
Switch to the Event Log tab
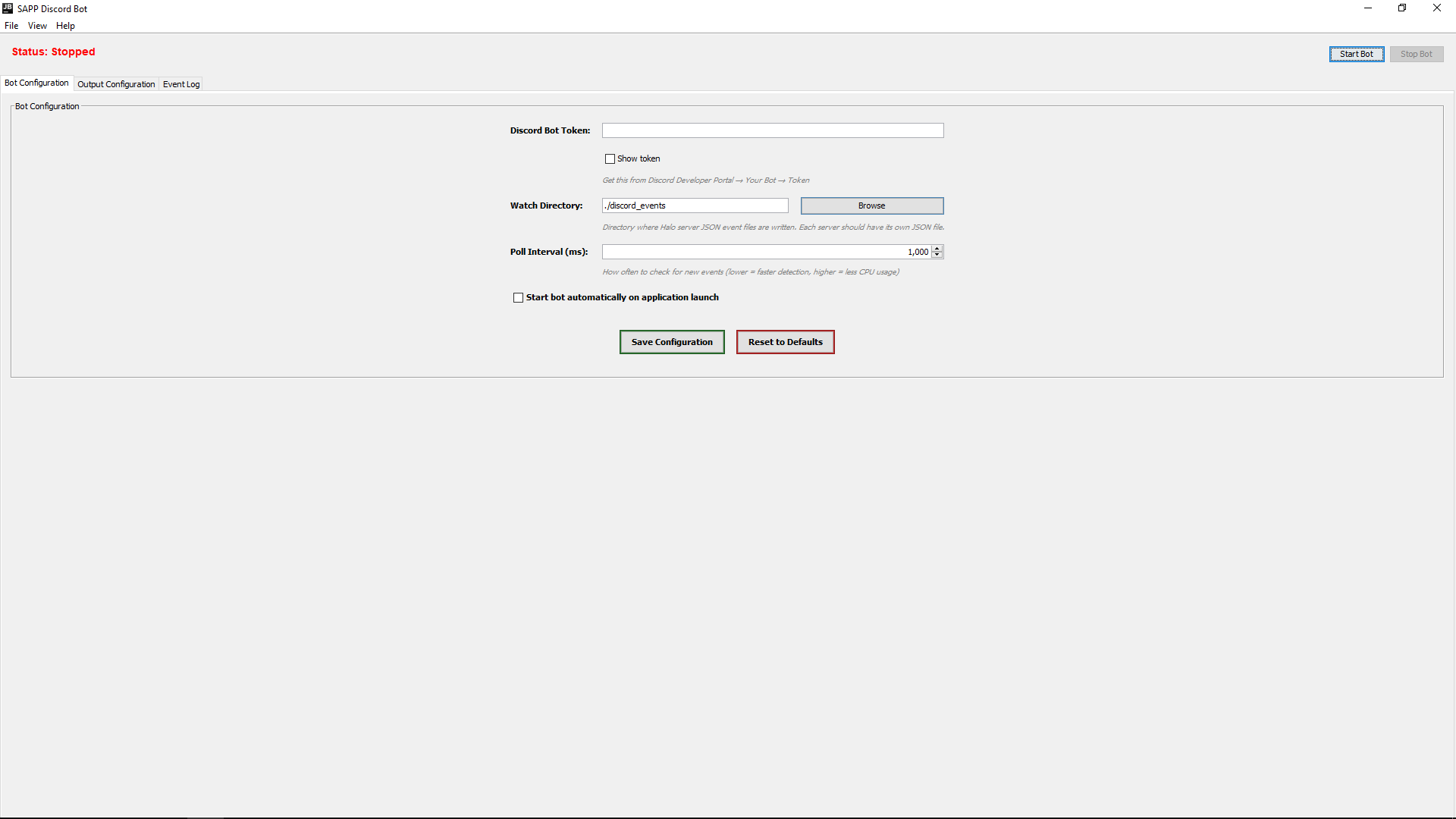(x=181, y=84)
